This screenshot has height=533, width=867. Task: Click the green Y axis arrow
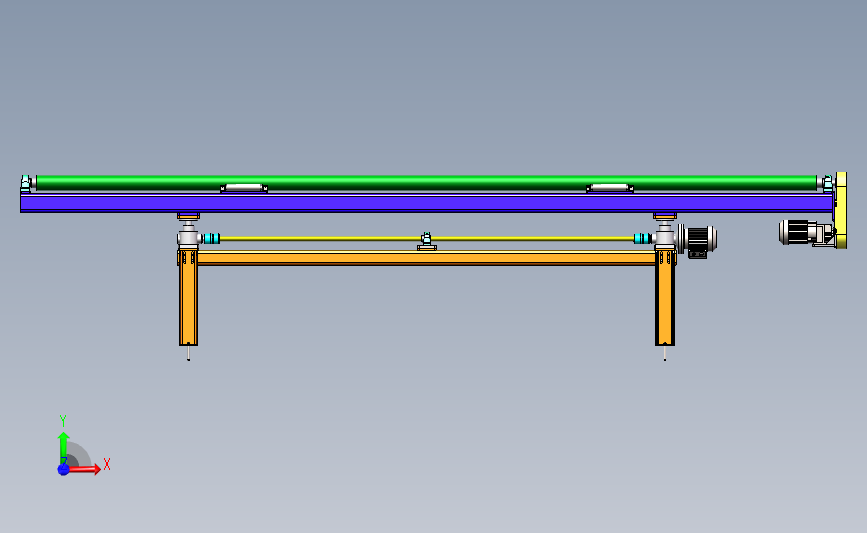click(63, 447)
